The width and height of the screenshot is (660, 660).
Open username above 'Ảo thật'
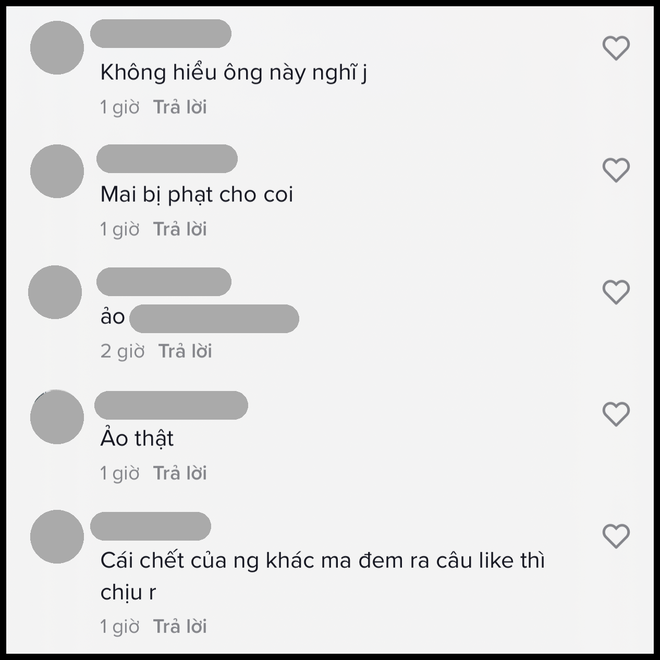pos(171,405)
